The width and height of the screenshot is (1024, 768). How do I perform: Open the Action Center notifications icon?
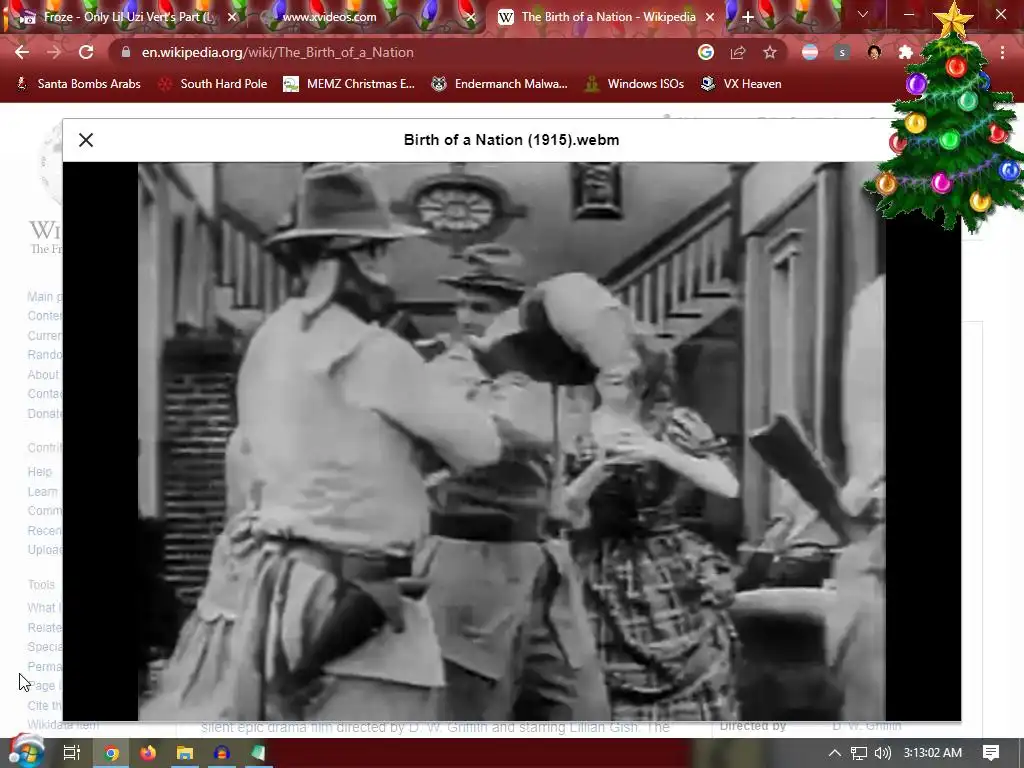[x=991, y=753]
